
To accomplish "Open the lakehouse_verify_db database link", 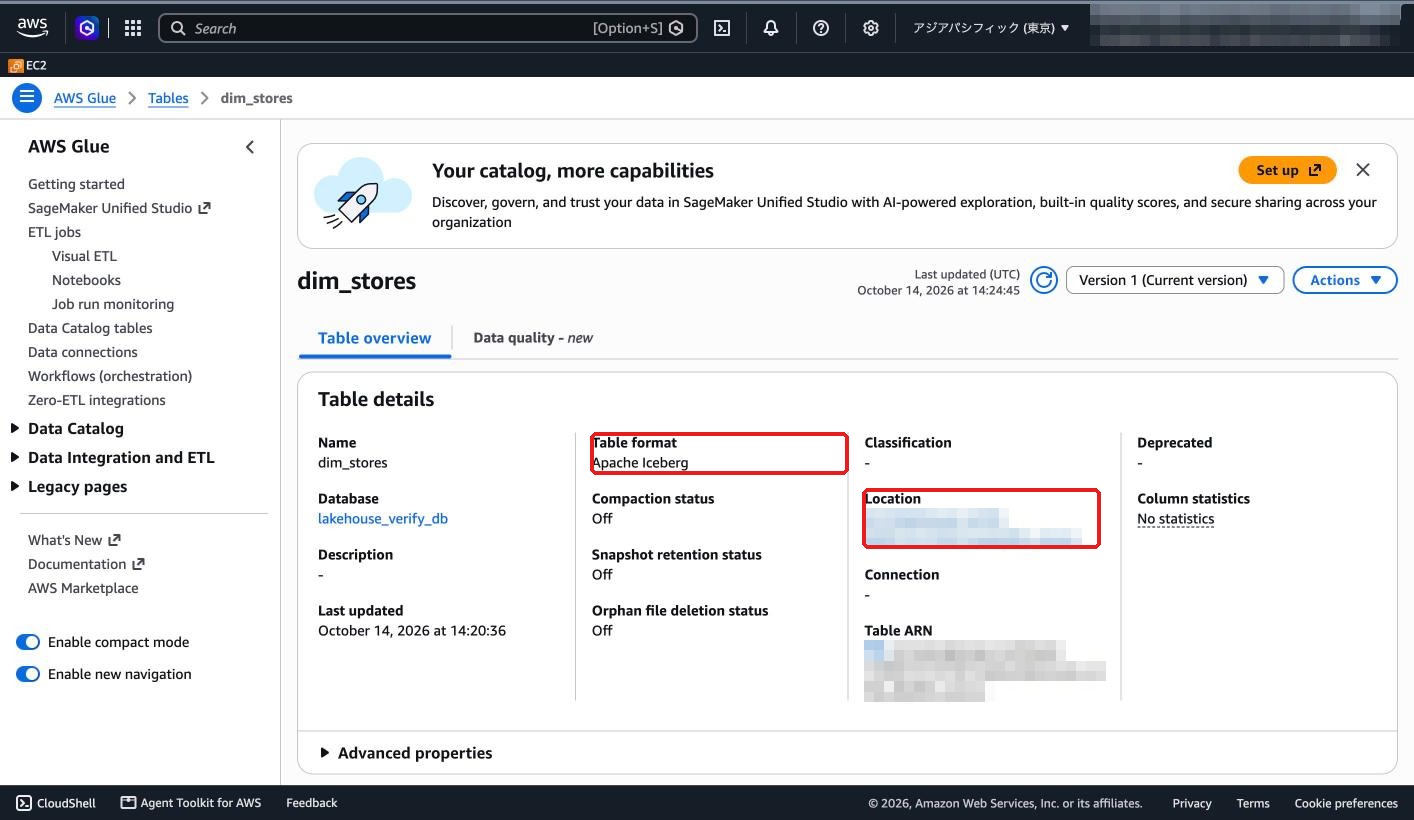I will tap(383, 519).
